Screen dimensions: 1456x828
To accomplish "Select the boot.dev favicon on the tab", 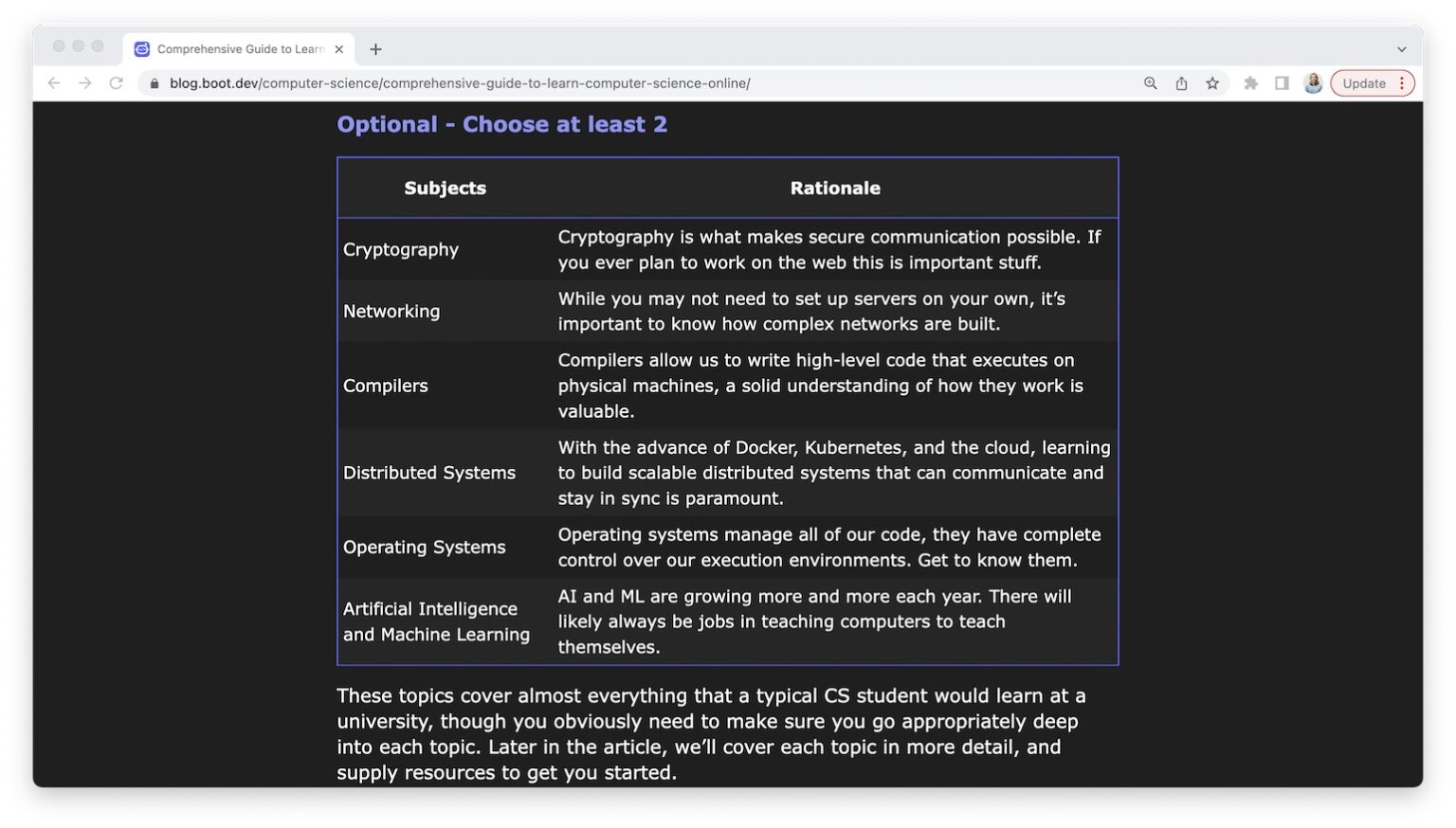I will pos(141,48).
